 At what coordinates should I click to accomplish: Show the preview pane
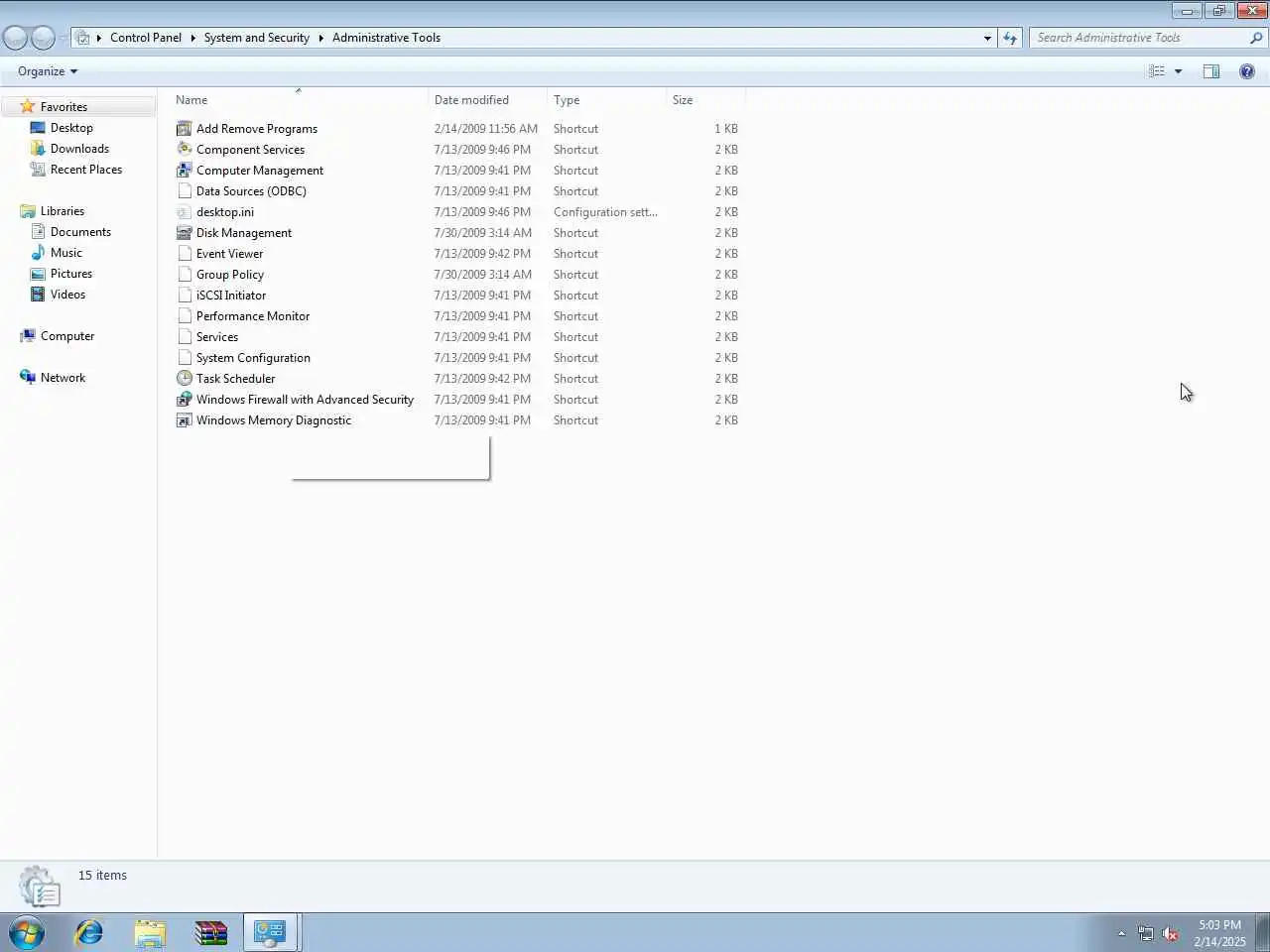pos(1211,71)
